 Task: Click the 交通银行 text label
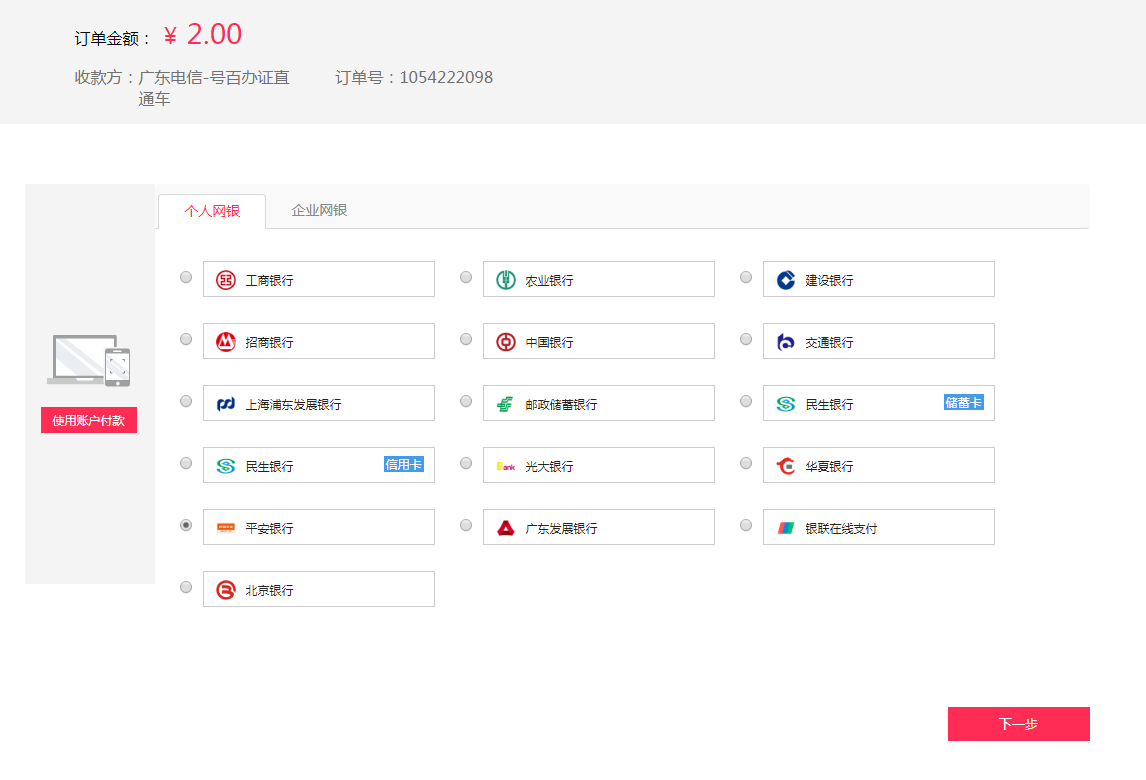click(x=830, y=343)
